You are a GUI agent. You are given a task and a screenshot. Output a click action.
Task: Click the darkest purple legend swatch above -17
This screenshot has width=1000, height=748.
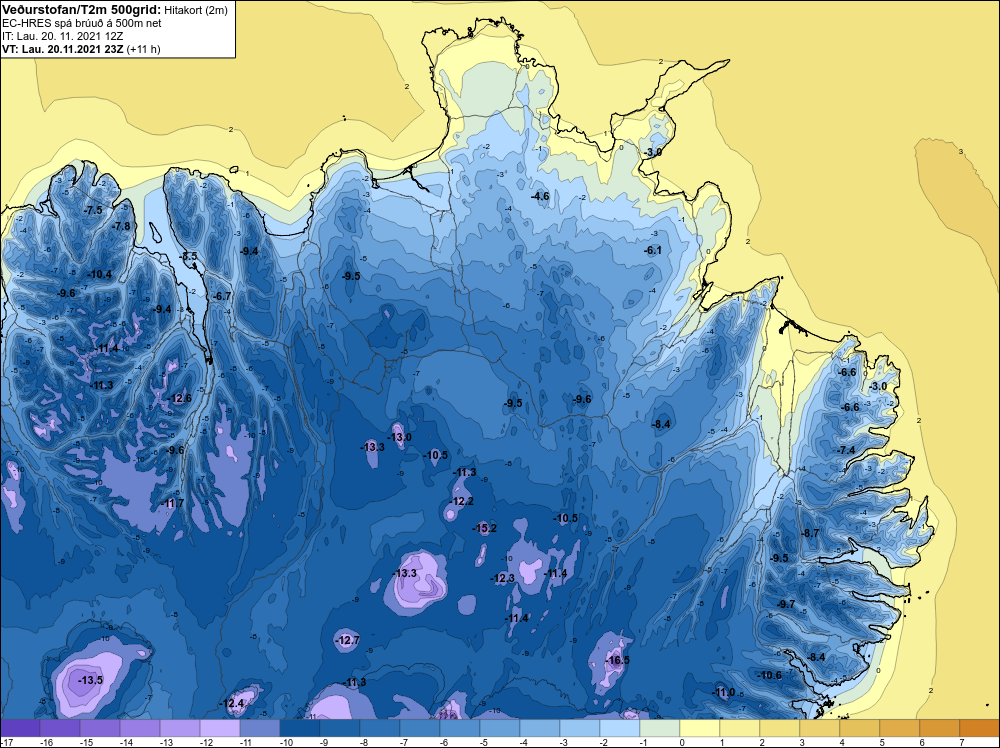20,728
